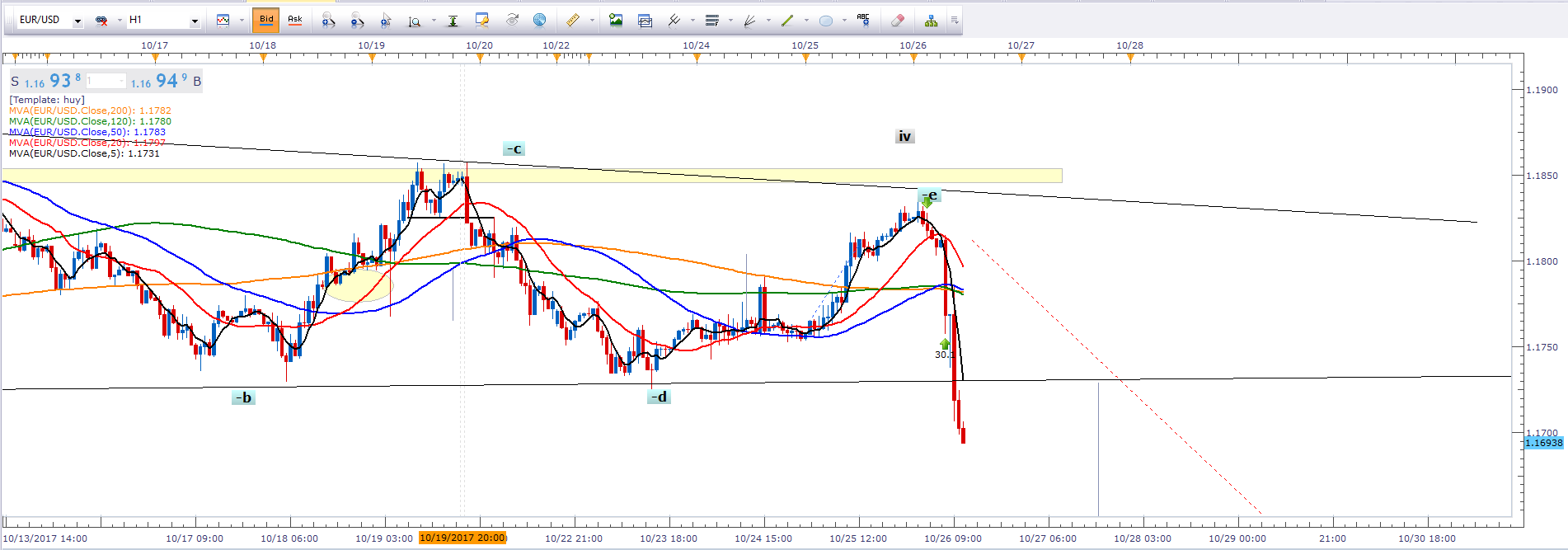Click the zoom out magnifier icon
This screenshot has width=1568, height=550.
tap(357, 21)
